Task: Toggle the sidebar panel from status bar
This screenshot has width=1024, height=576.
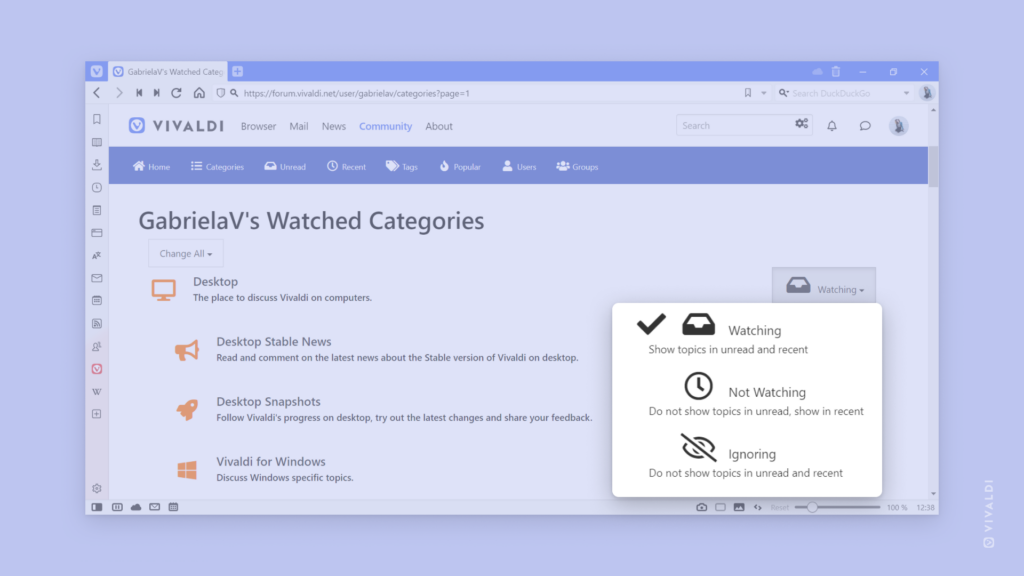Action: tap(97, 507)
